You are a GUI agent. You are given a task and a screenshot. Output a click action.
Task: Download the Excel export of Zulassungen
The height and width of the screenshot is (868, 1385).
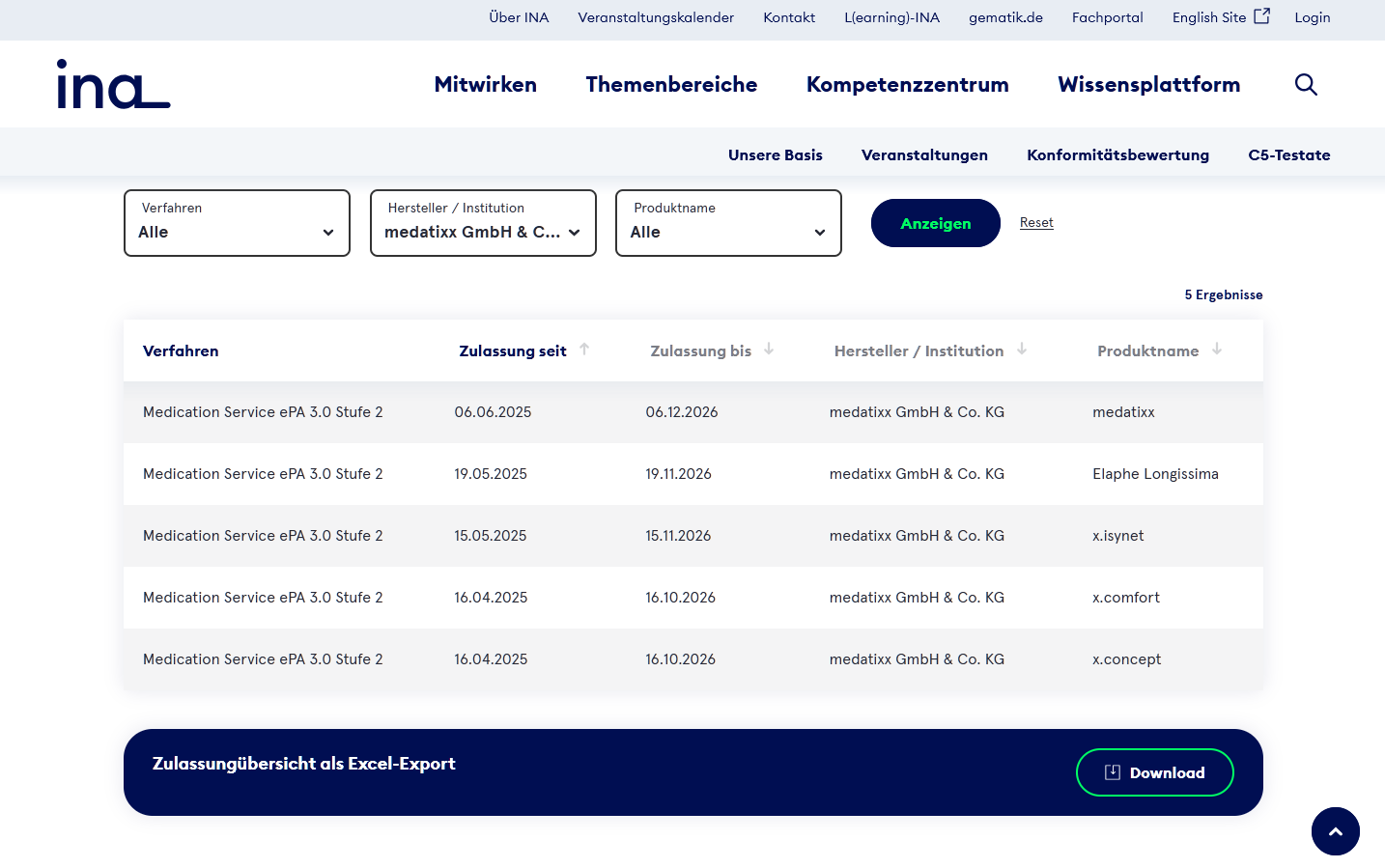click(x=1154, y=772)
